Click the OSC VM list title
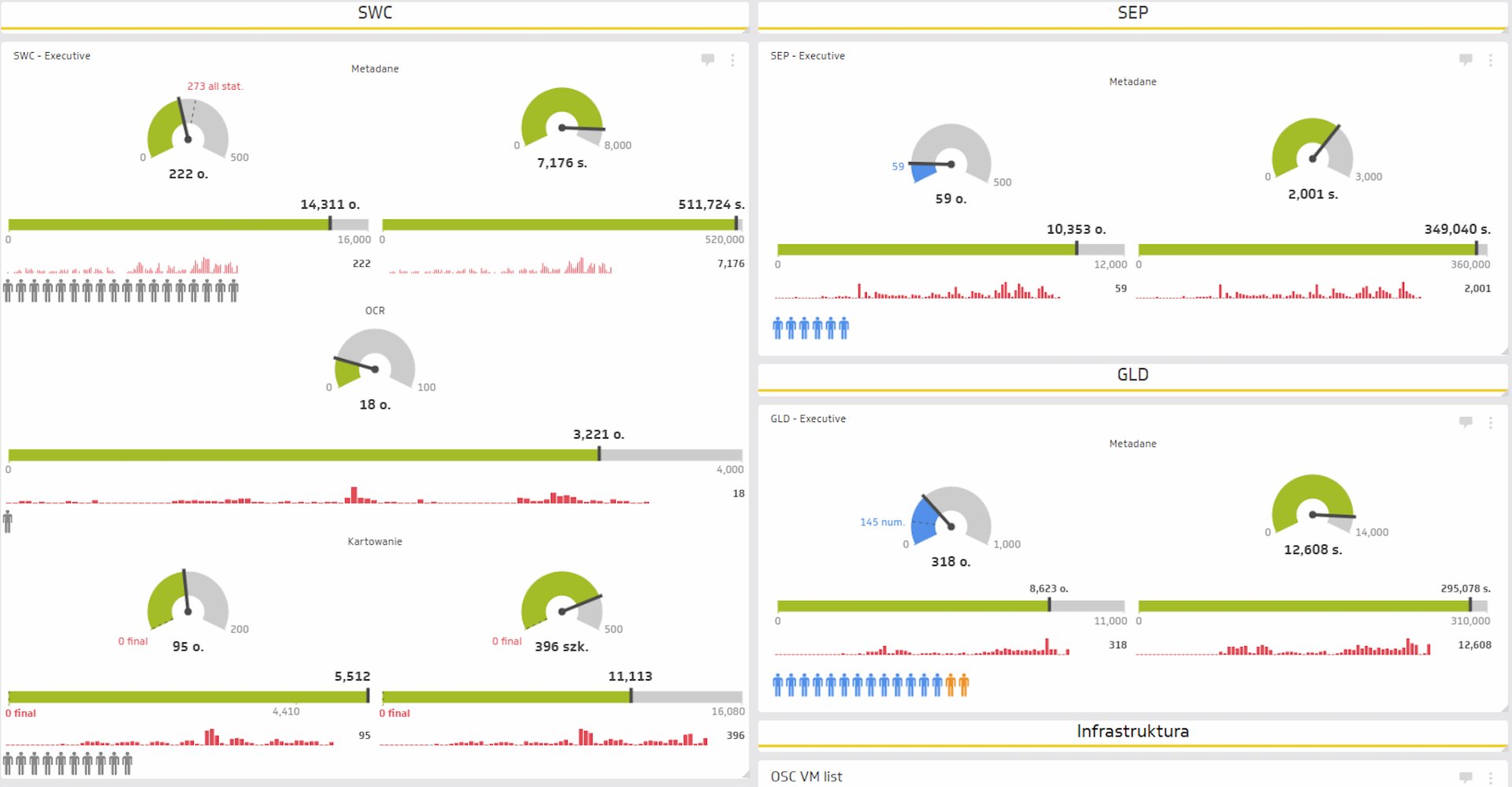The height and width of the screenshot is (787, 1512). (806, 777)
